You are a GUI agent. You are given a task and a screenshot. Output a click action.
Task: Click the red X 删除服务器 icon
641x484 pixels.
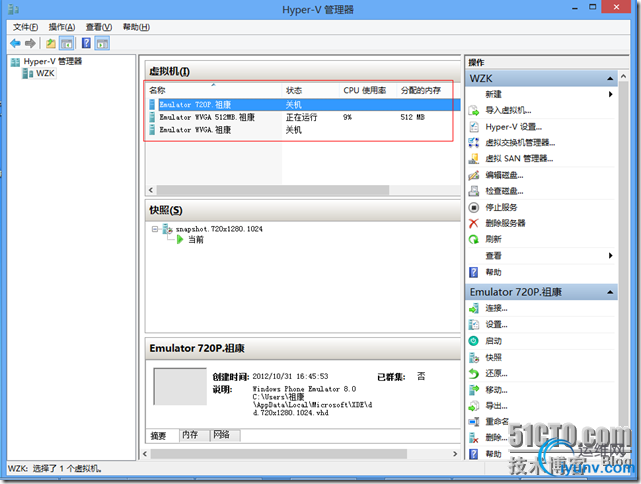[473, 223]
